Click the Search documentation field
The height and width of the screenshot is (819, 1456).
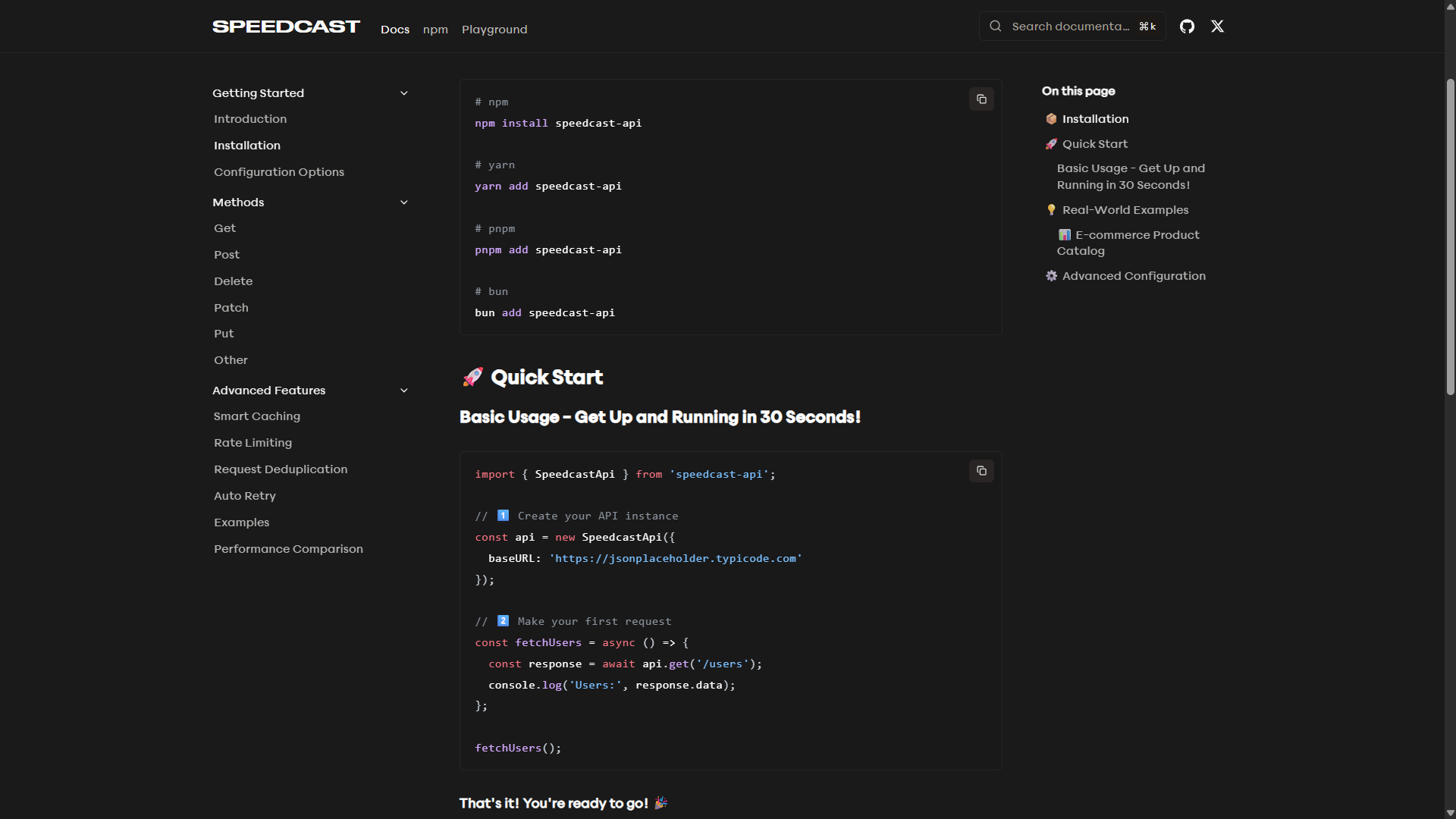click(1070, 27)
